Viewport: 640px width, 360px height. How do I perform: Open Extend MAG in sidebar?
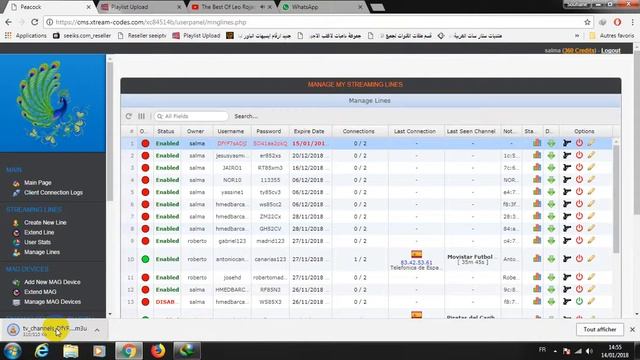(40, 292)
